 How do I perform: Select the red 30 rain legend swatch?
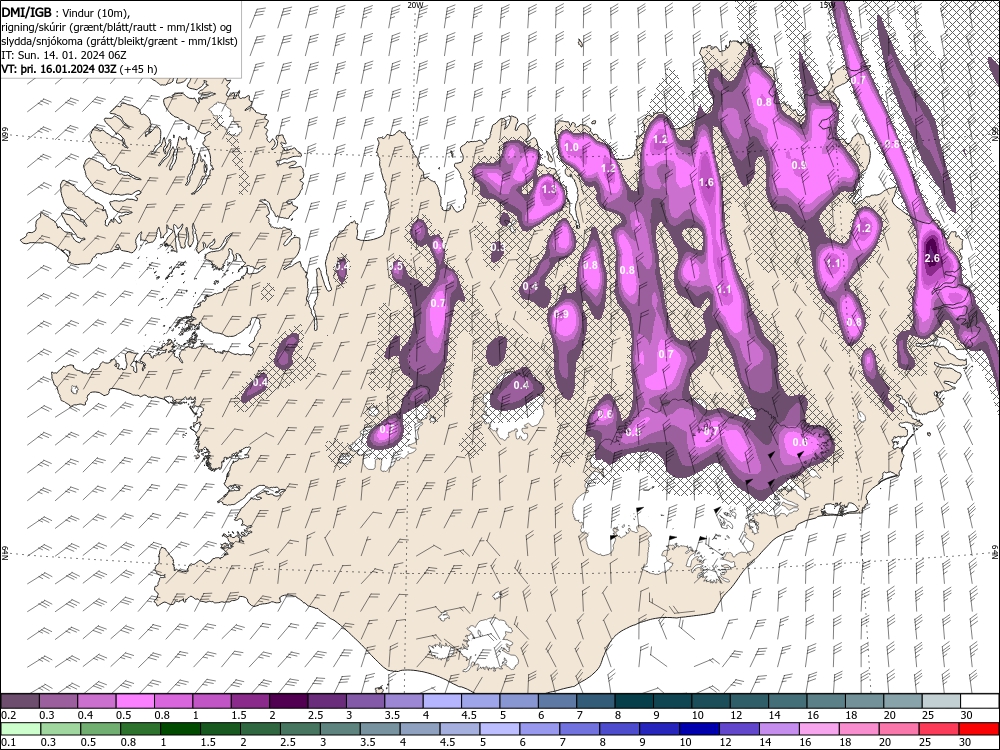click(x=979, y=729)
